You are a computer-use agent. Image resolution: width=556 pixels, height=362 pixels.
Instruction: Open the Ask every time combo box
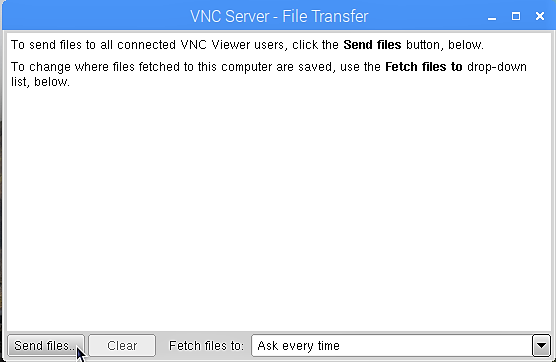401,345
